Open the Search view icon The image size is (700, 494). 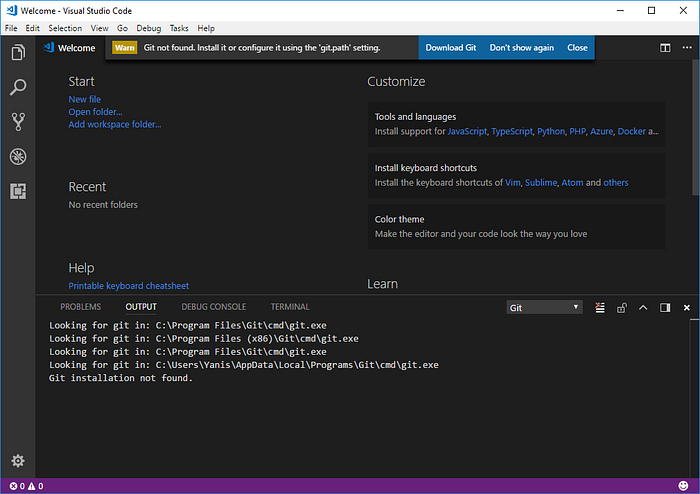coord(18,87)
